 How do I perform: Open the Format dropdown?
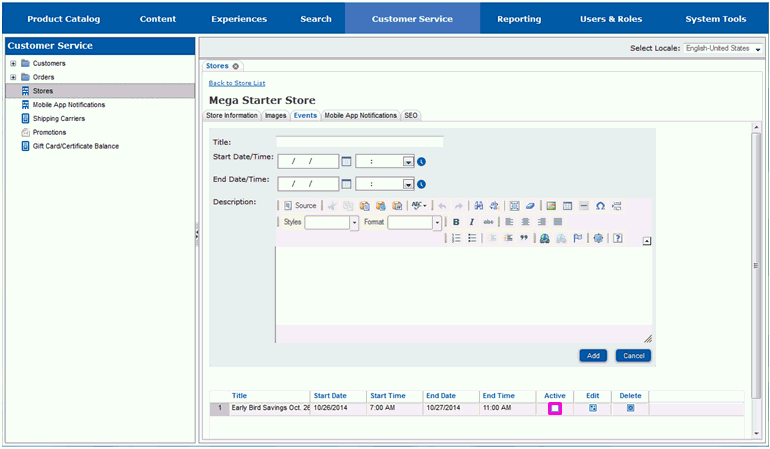(437, 223)
